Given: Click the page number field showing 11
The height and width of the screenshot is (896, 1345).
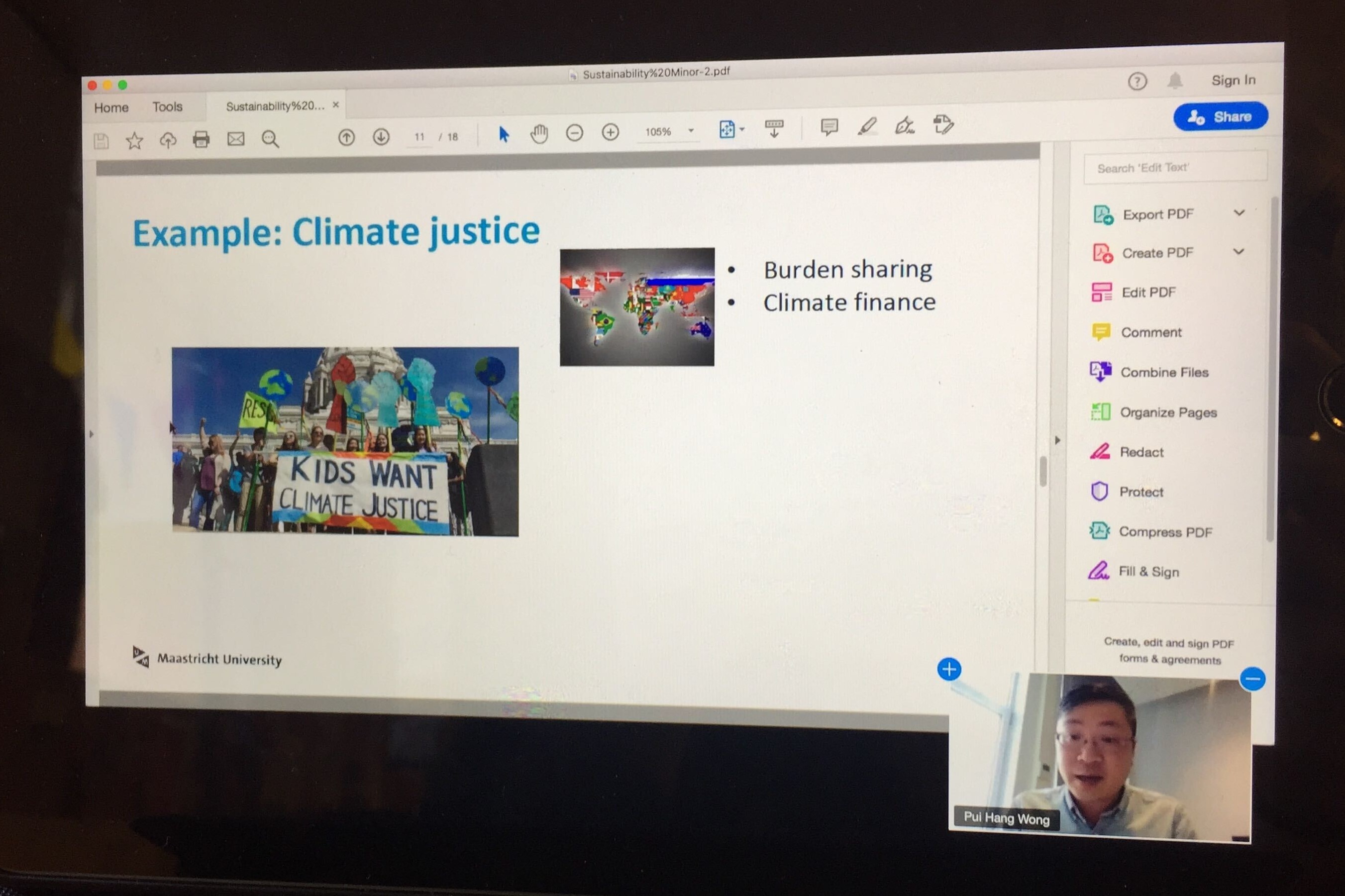Looking at the screenshot, I should 419,137.
